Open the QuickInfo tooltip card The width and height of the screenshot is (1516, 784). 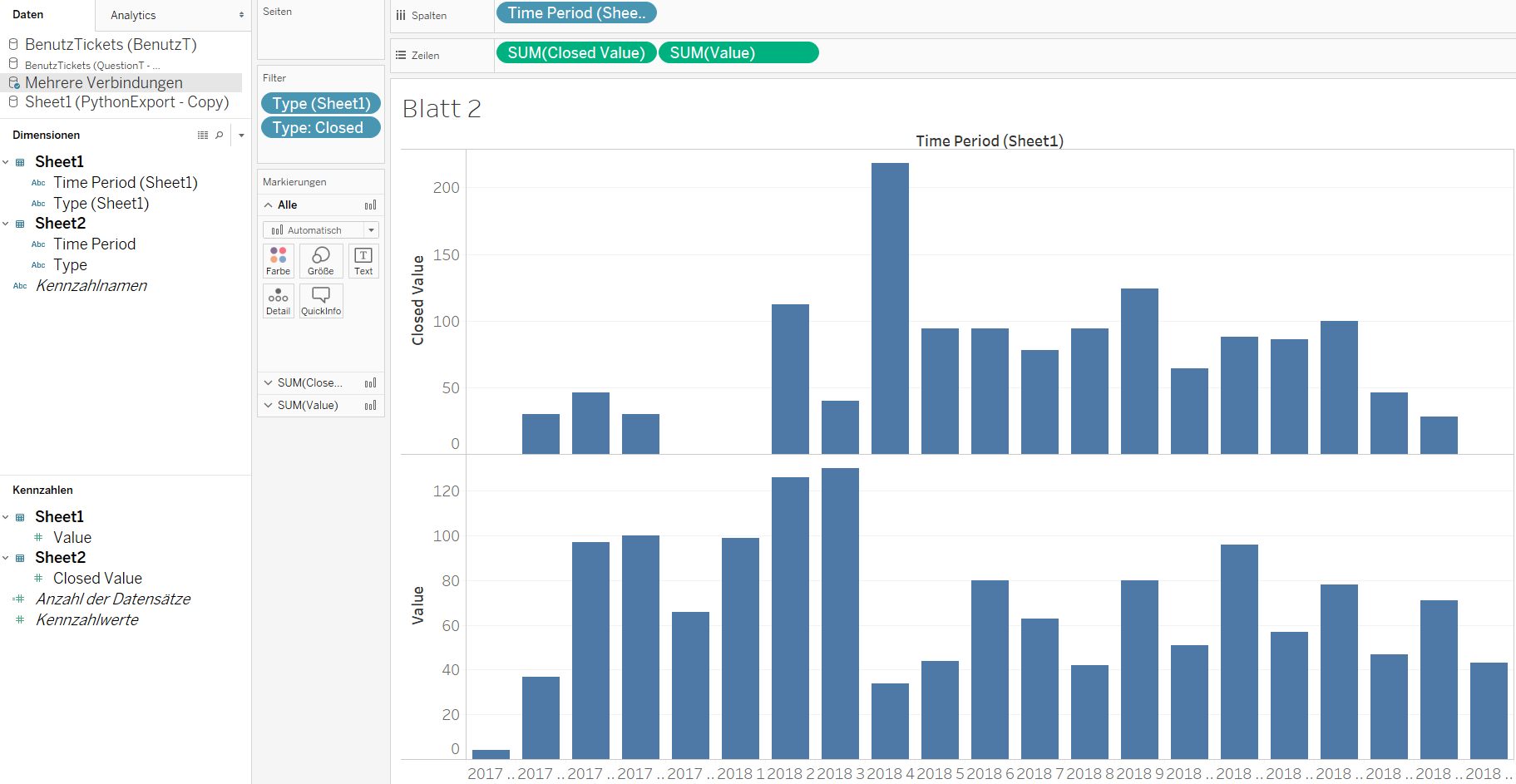click(321, 300)
